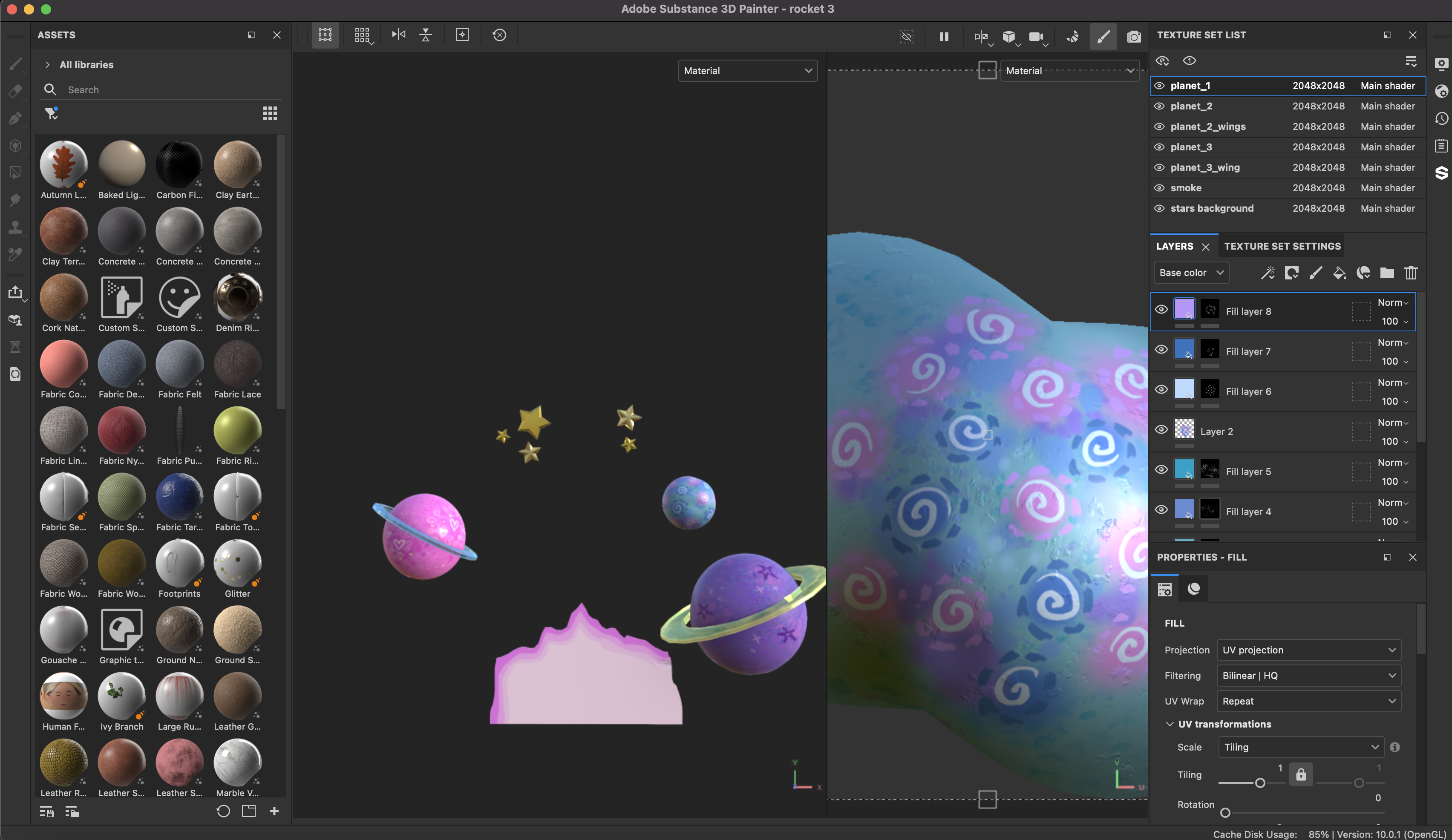
Task: Refresh assets with reload button
Action: coord(223,811)
